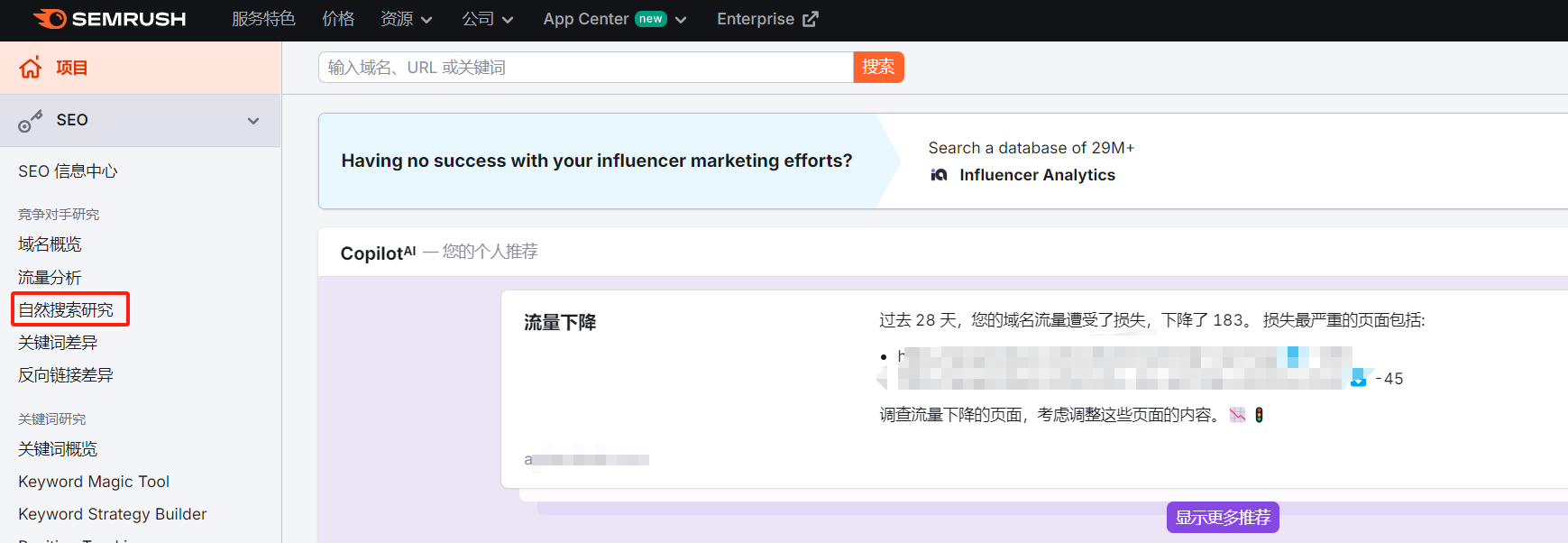This screenshot has height=543, width=1568.
Task: Click the 显示更多推荐 button
Action: pyautogui.click(x=1222, y=518)
